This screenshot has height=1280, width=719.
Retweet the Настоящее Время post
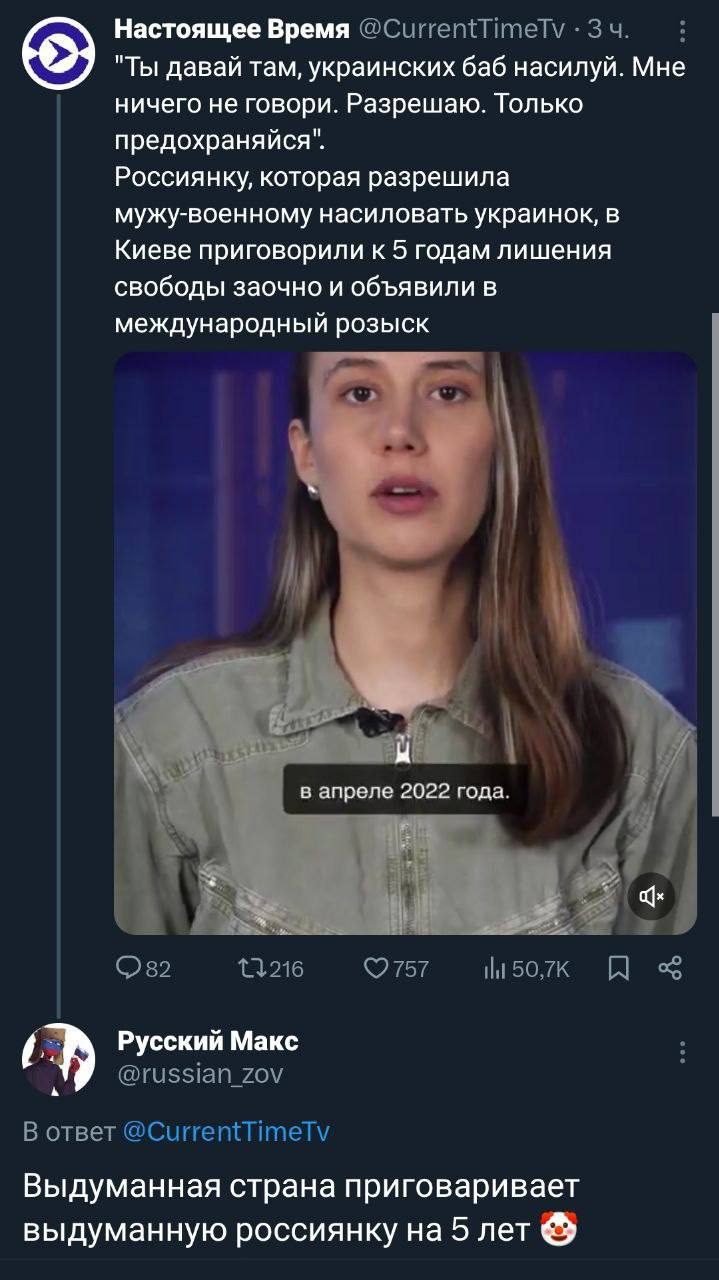(x=248, y=968)
